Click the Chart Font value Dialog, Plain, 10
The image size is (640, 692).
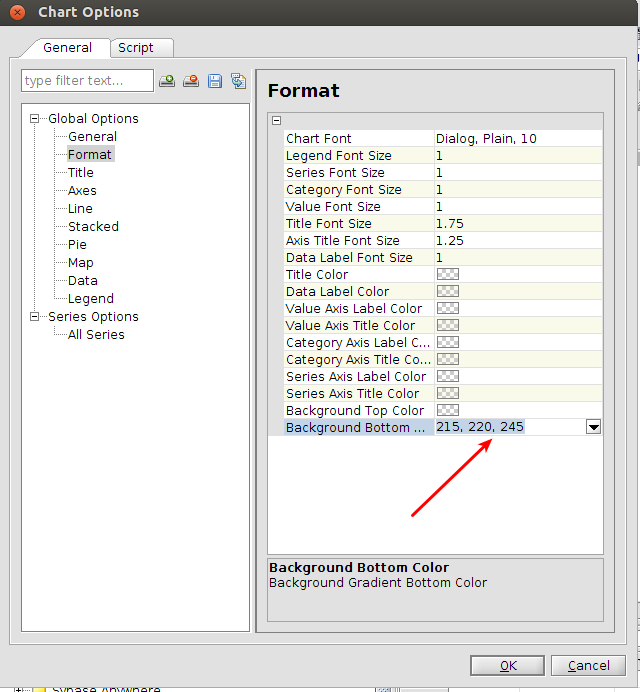(518, 139)
